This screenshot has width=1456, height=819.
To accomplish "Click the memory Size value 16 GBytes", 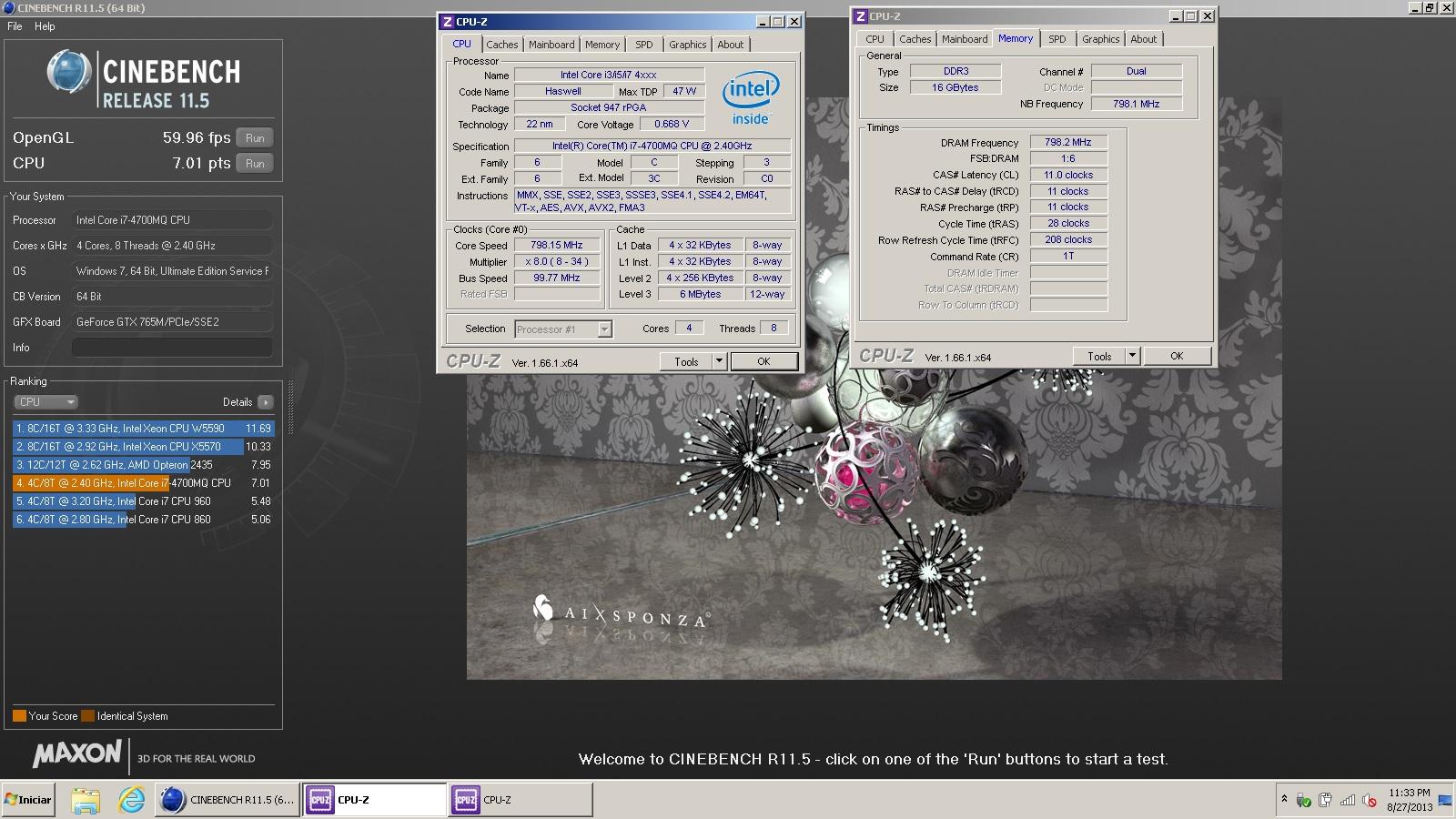I will 955,88.
